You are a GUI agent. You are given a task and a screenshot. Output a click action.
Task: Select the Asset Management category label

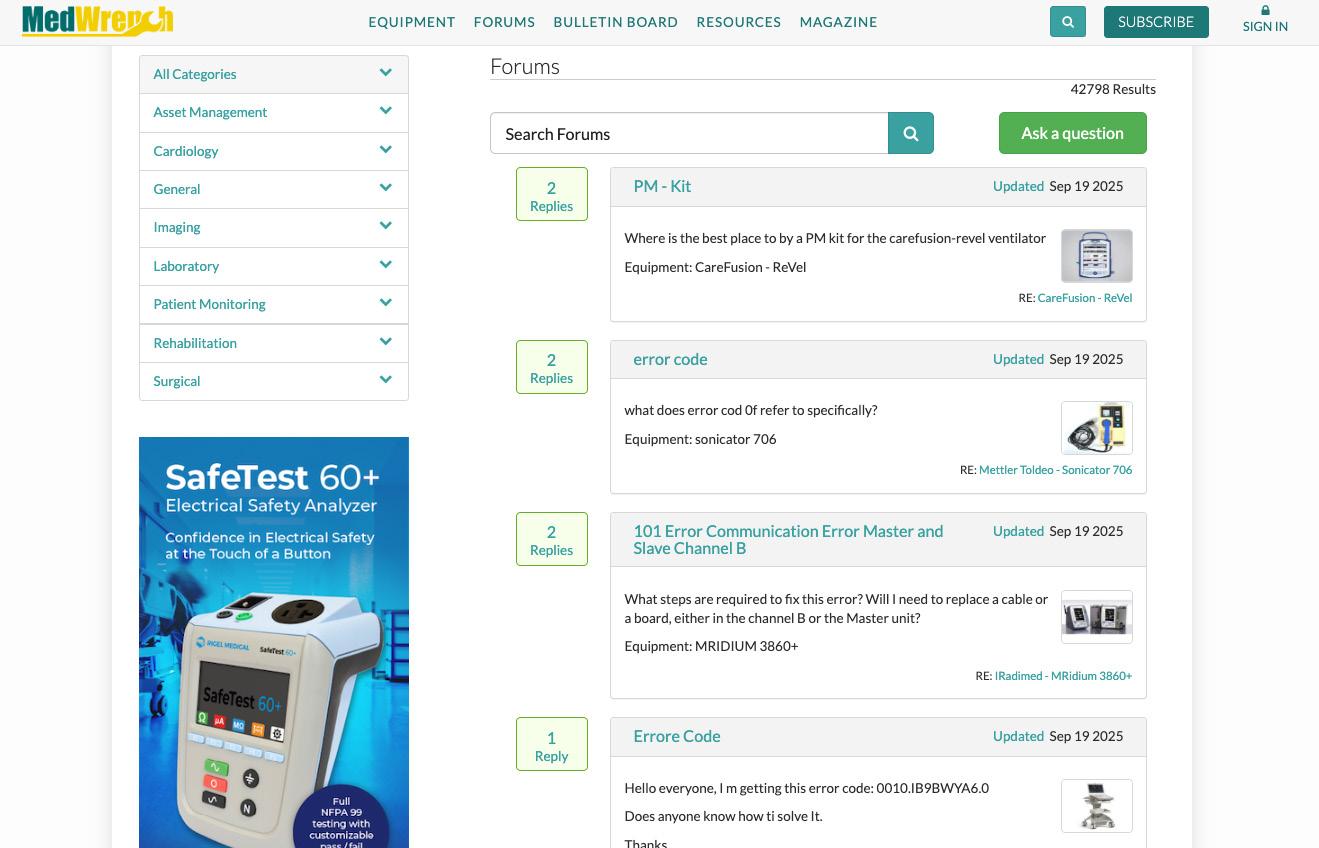tap(210, 112)
